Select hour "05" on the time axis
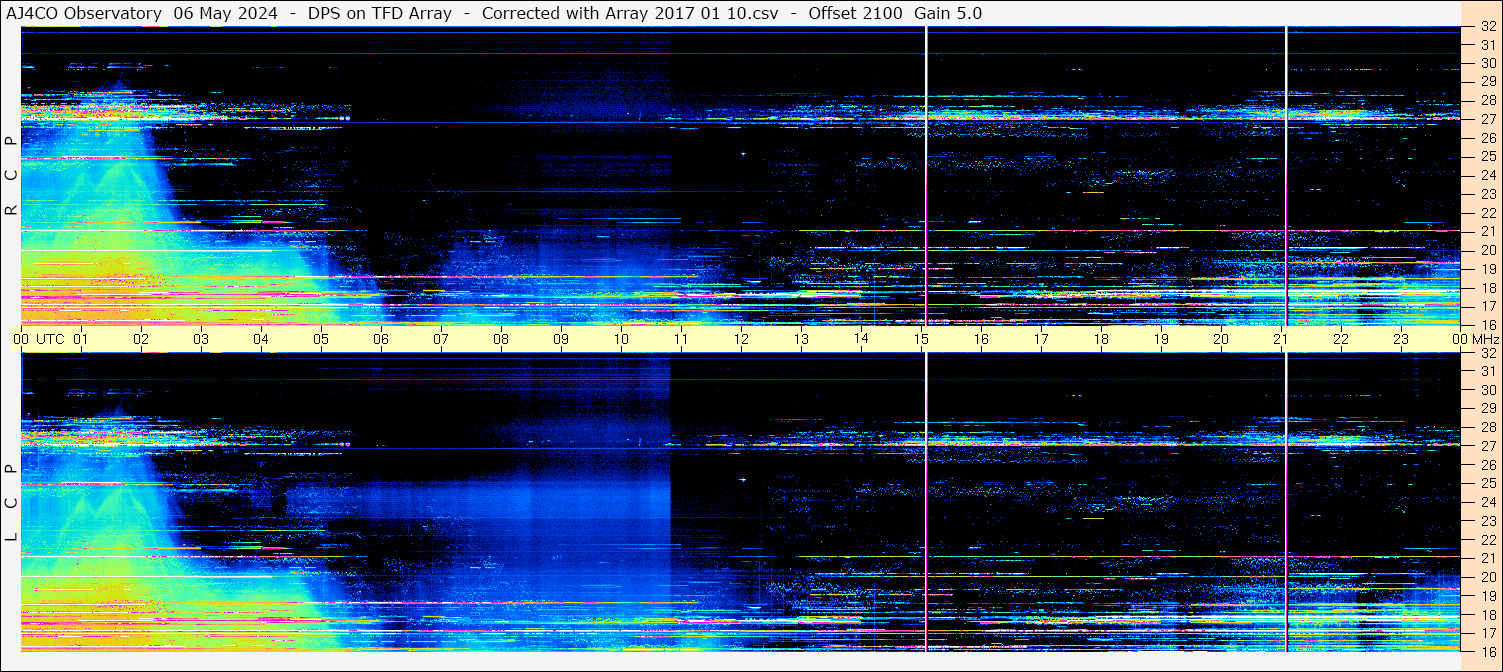 point(321,340)
